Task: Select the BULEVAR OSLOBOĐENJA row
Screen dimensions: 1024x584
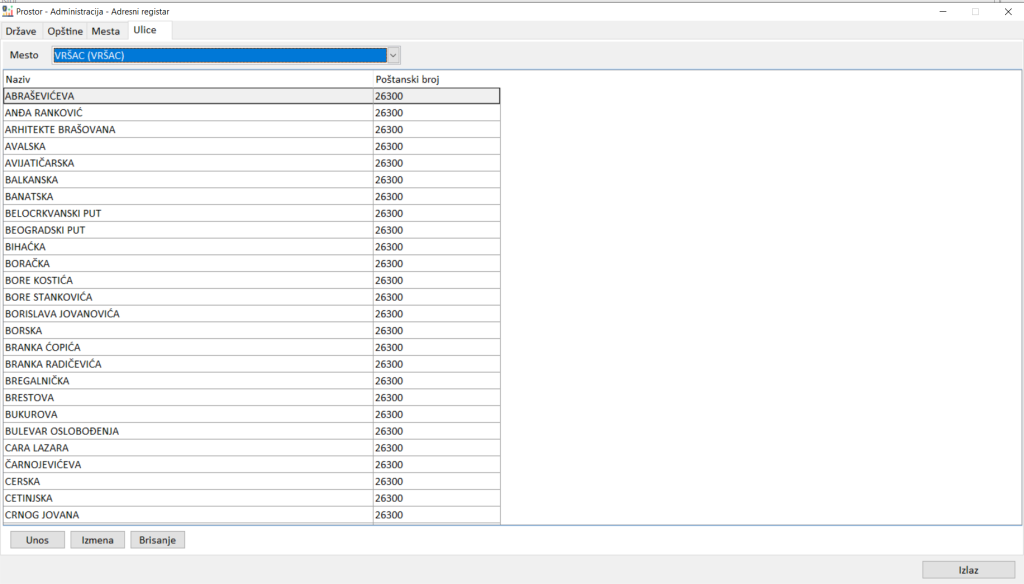Action: point(188,431)
